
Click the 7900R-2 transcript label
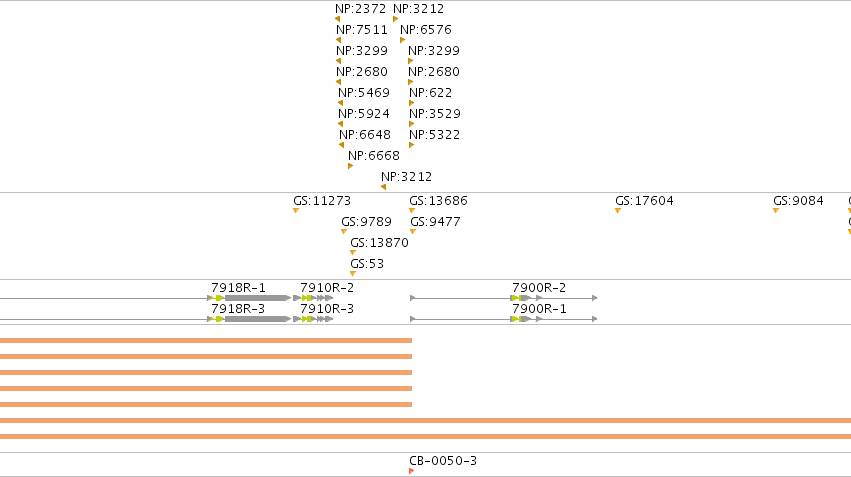(x=539, y=288)
